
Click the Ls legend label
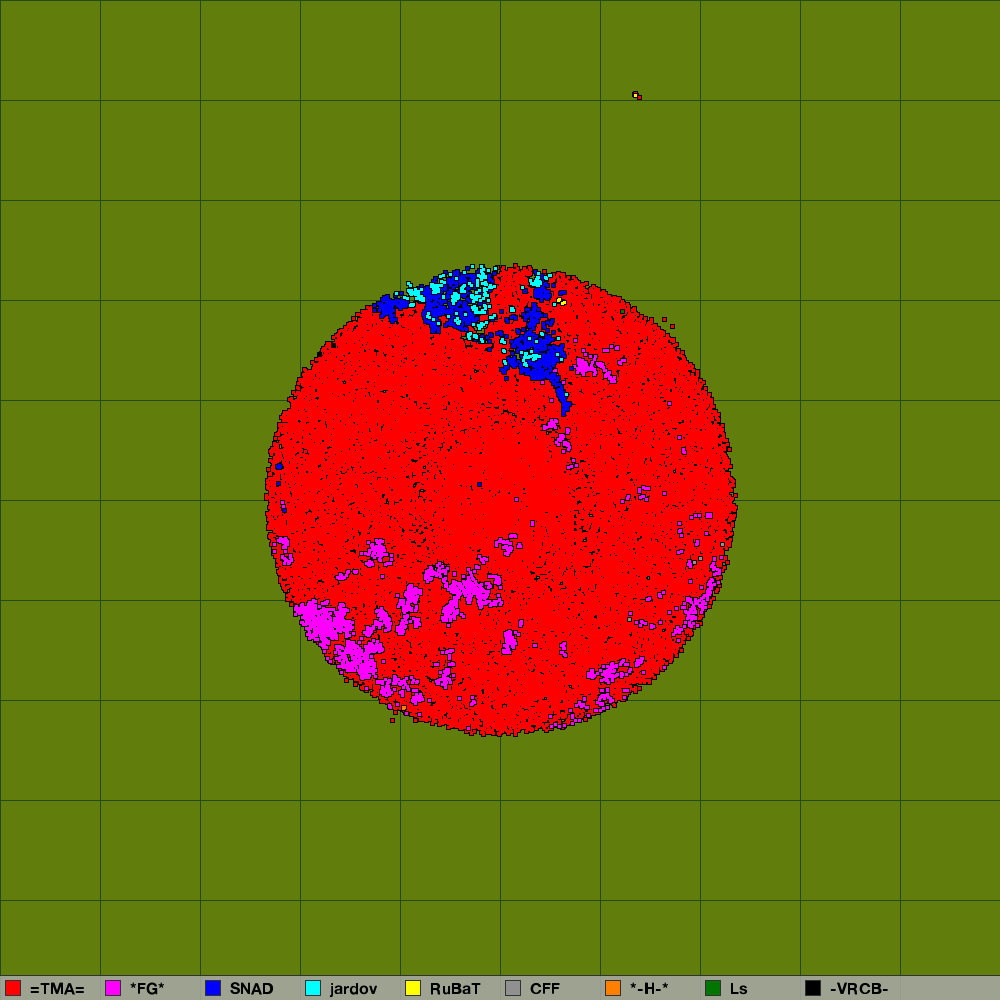point(739,989)
